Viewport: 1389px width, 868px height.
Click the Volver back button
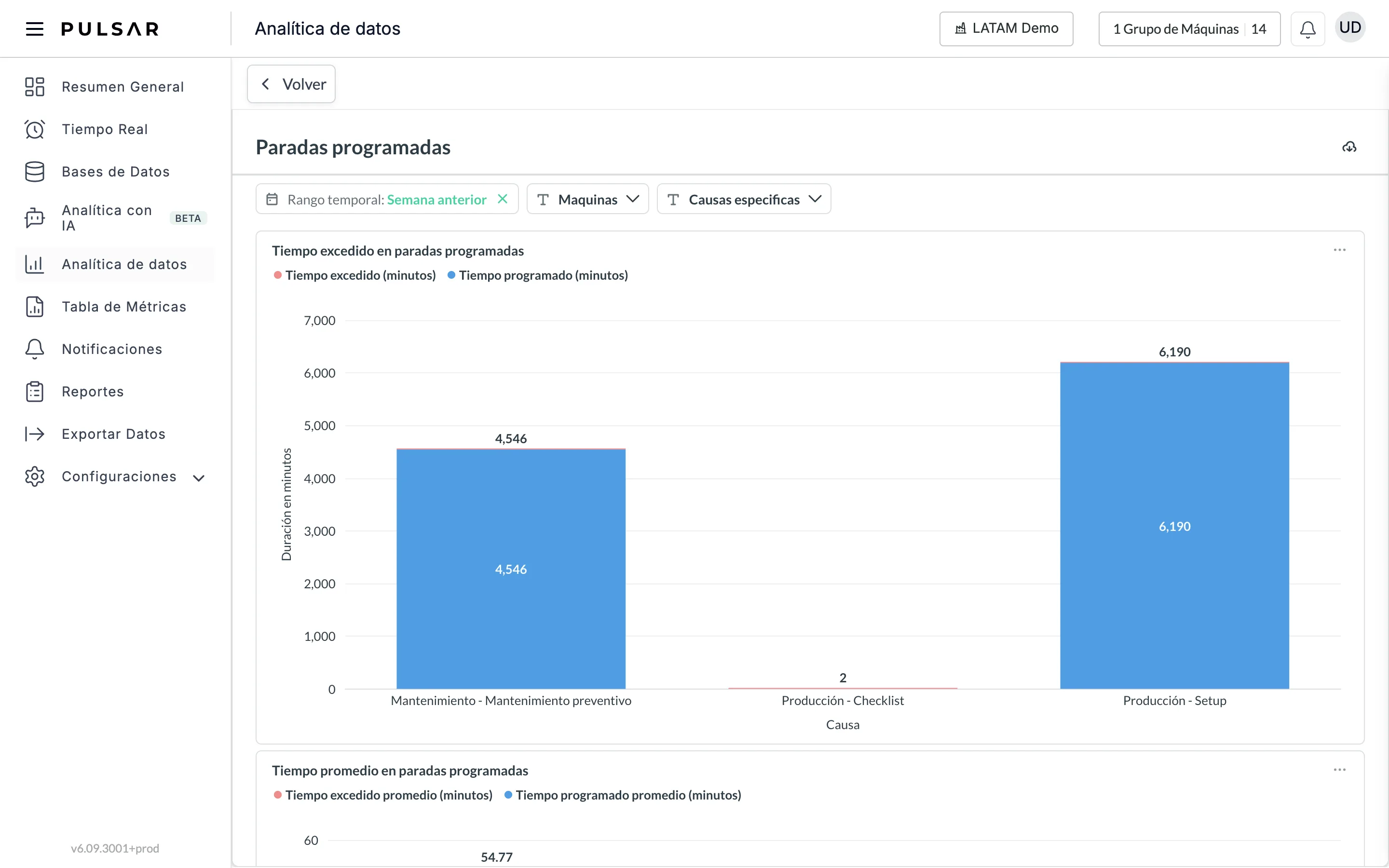291,84
